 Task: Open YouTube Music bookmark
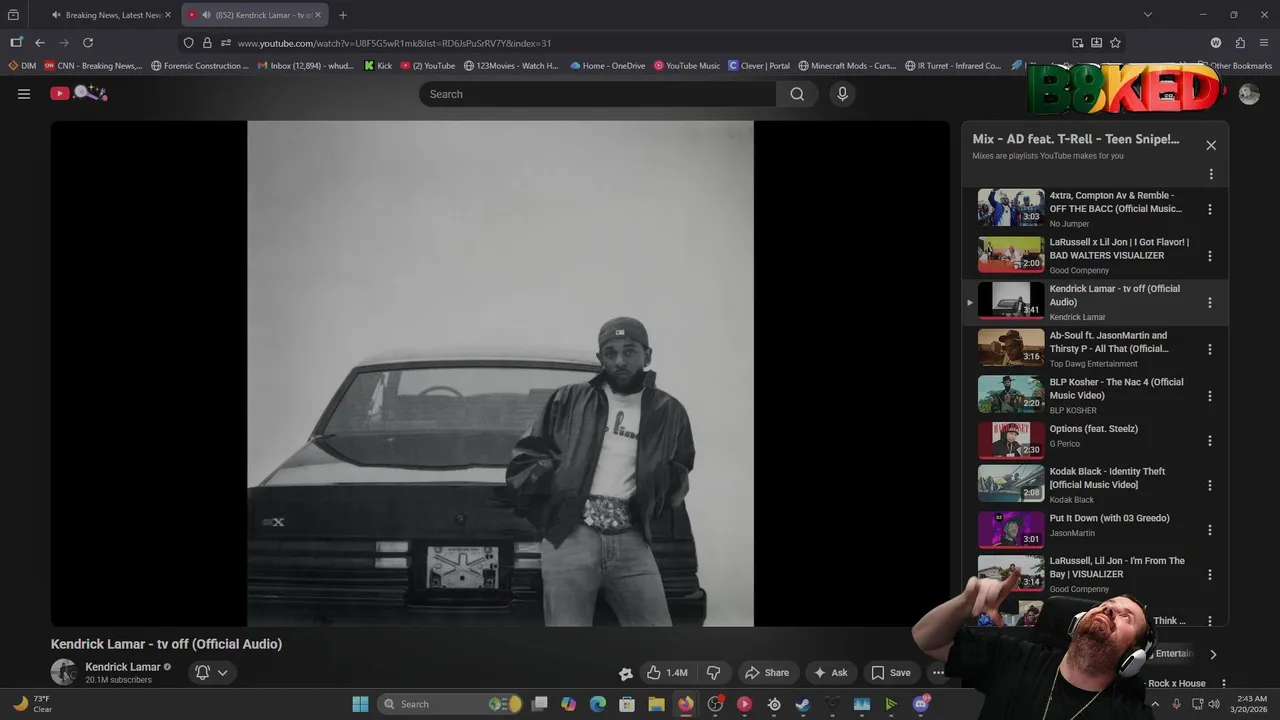coord(687,66)
